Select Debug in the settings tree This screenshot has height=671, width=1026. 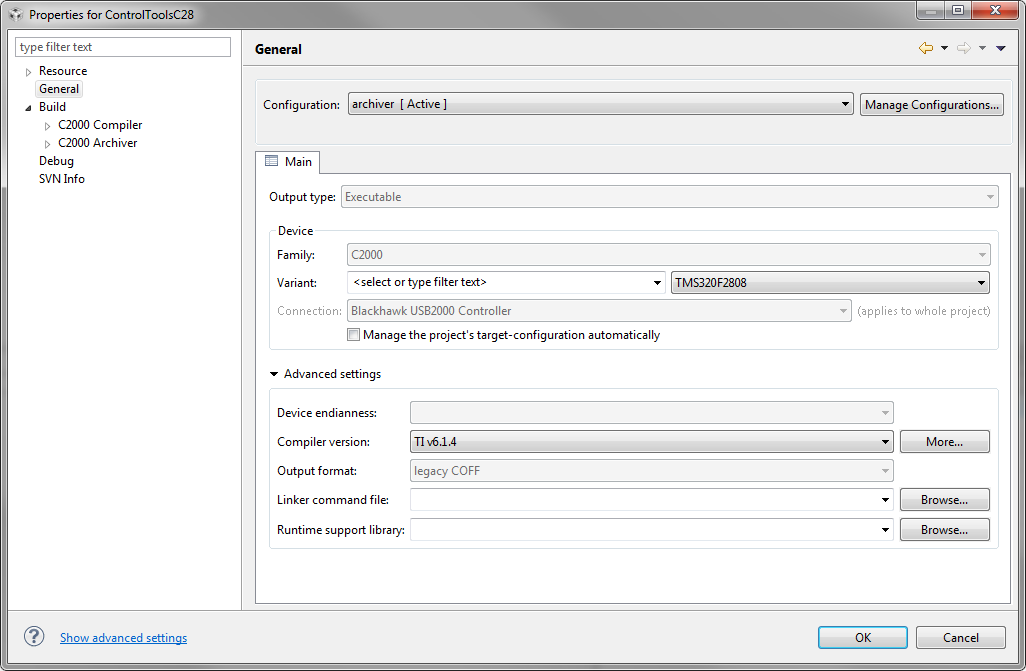(56, 160)
